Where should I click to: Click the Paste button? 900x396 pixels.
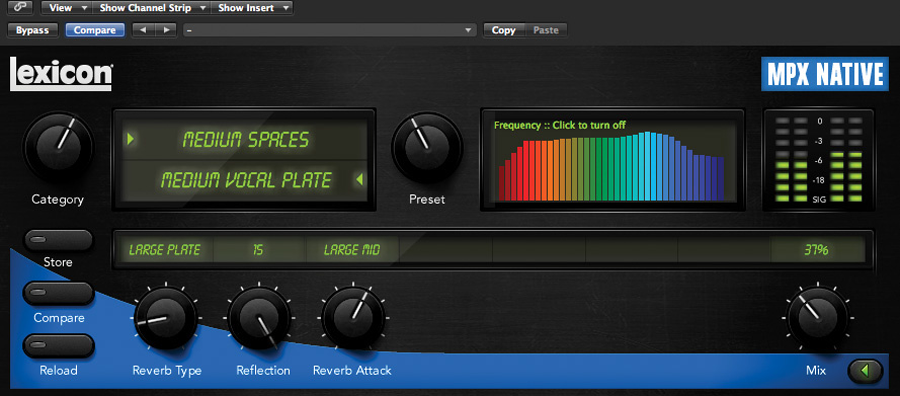click(546, 30)
